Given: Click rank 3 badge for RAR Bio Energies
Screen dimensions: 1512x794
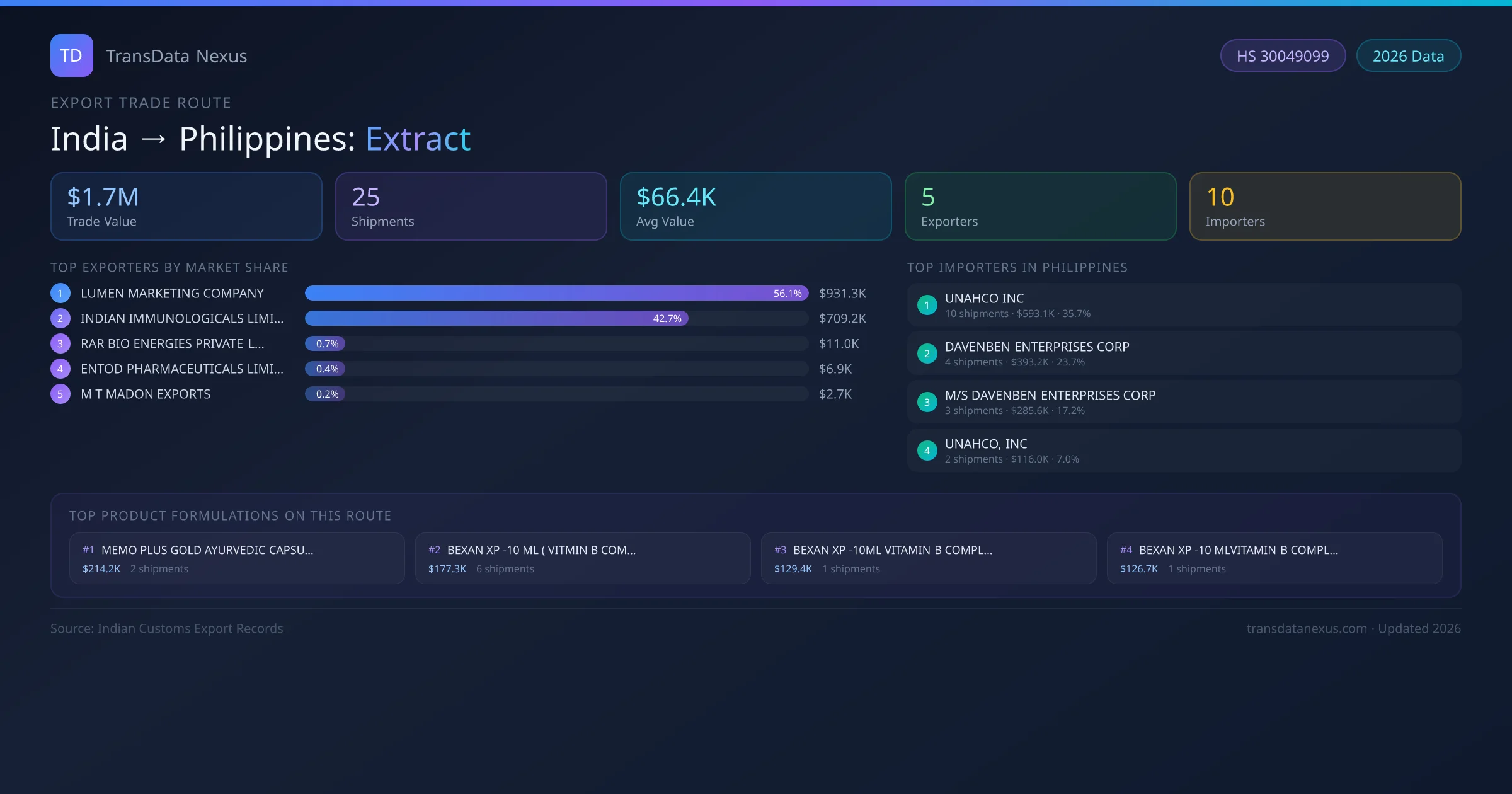Looking at the screenshot, I should 60,343.
